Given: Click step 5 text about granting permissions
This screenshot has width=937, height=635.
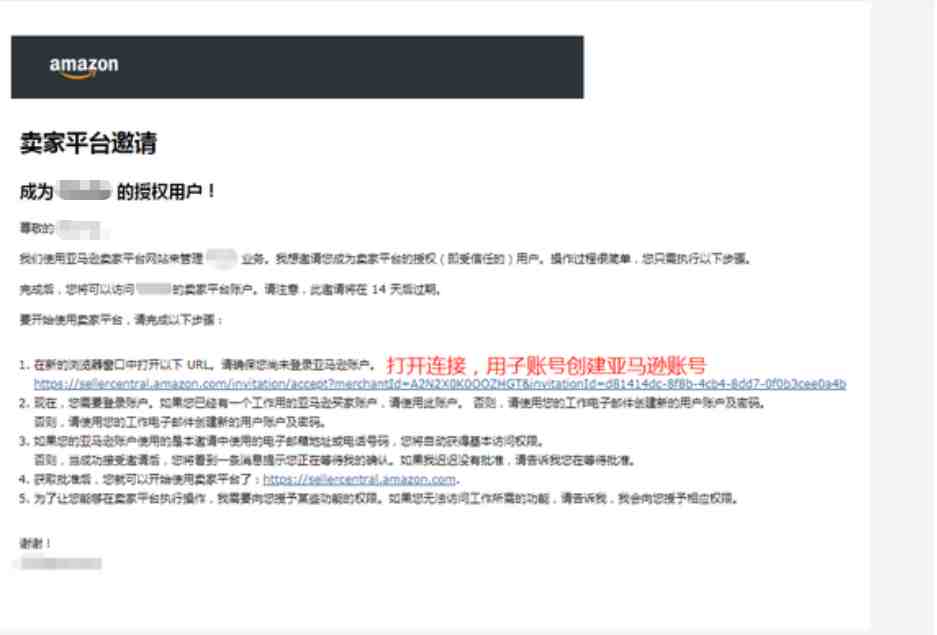Looking at the screenshot, I should 379,498.
